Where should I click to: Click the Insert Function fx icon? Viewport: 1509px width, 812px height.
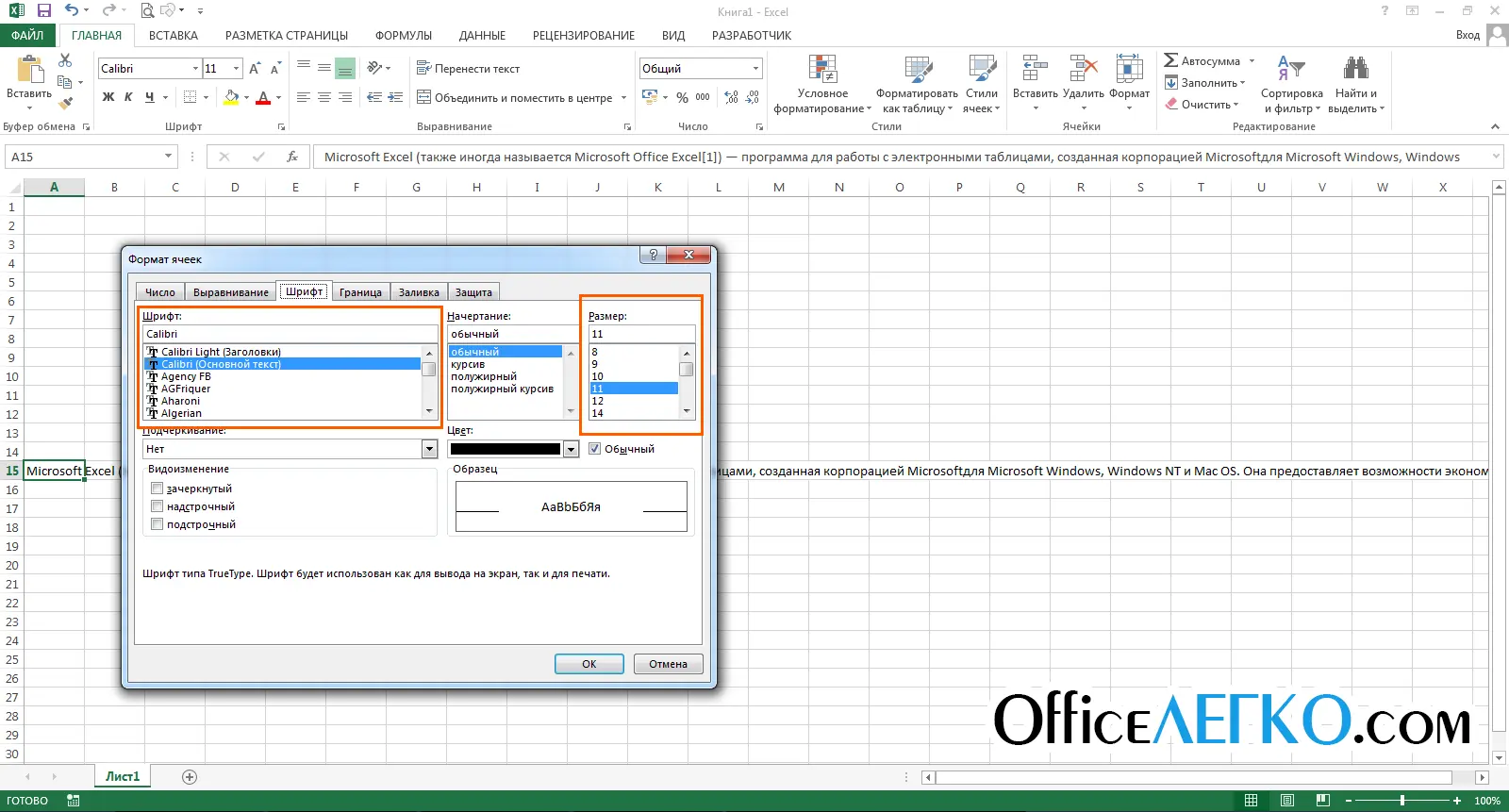pyautogui.click(x=292, y=157)
